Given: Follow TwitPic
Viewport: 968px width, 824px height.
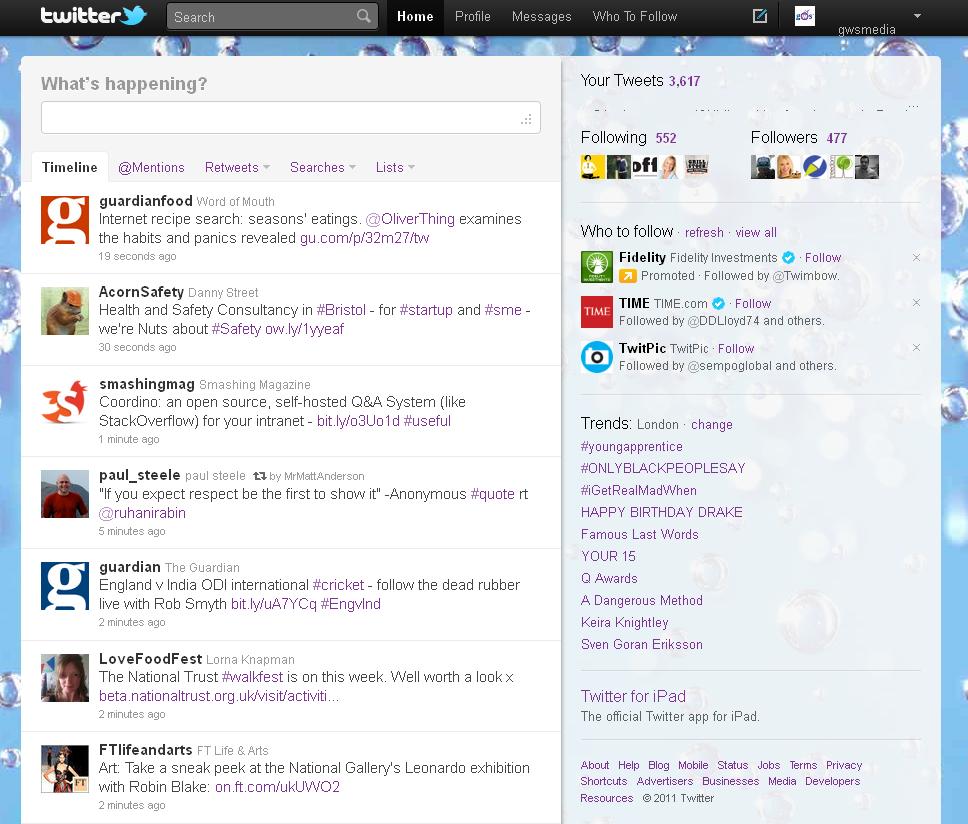Looking at the screenshot, I should point(736,348).
